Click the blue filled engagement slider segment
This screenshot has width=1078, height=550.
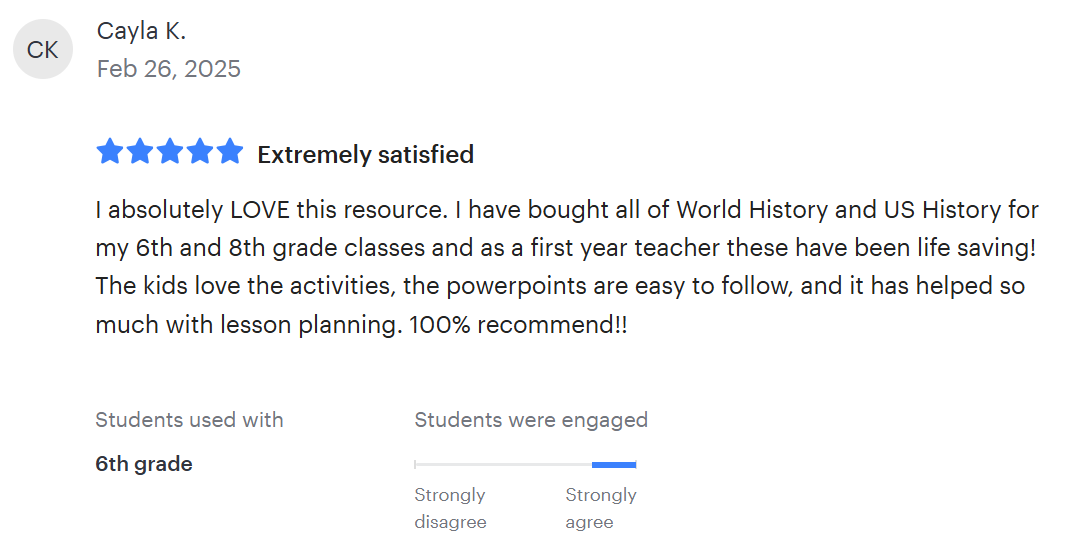613,464
